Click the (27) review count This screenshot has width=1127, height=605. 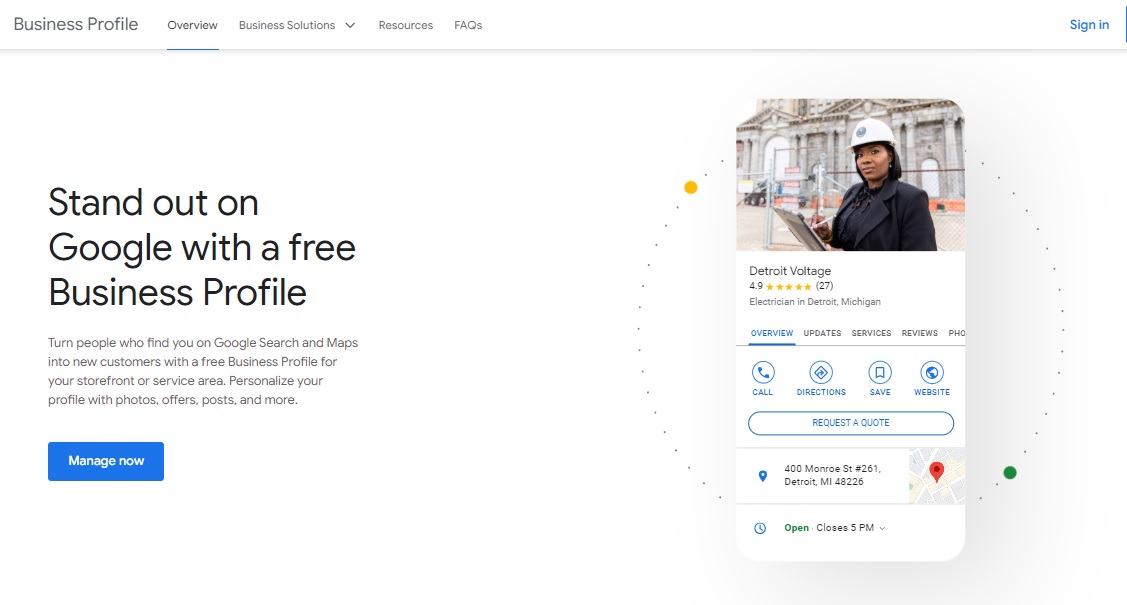pos(824,286)
